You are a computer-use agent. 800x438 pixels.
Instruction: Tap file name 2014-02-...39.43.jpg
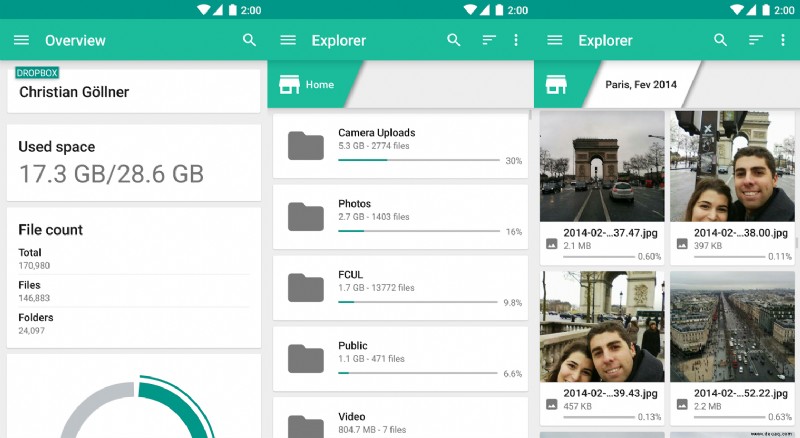click(x=610, y=394)
